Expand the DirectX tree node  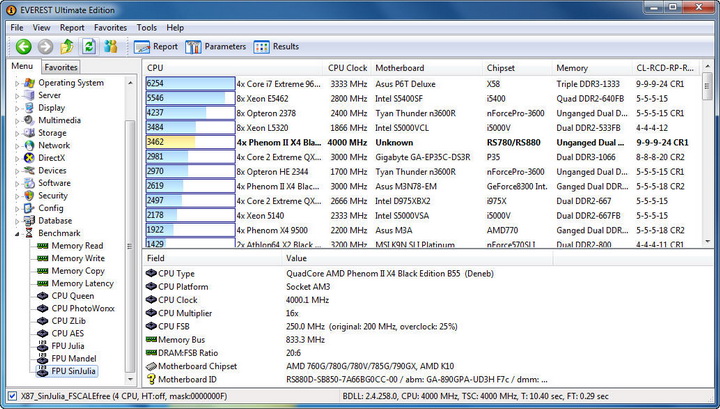(17, 158)
